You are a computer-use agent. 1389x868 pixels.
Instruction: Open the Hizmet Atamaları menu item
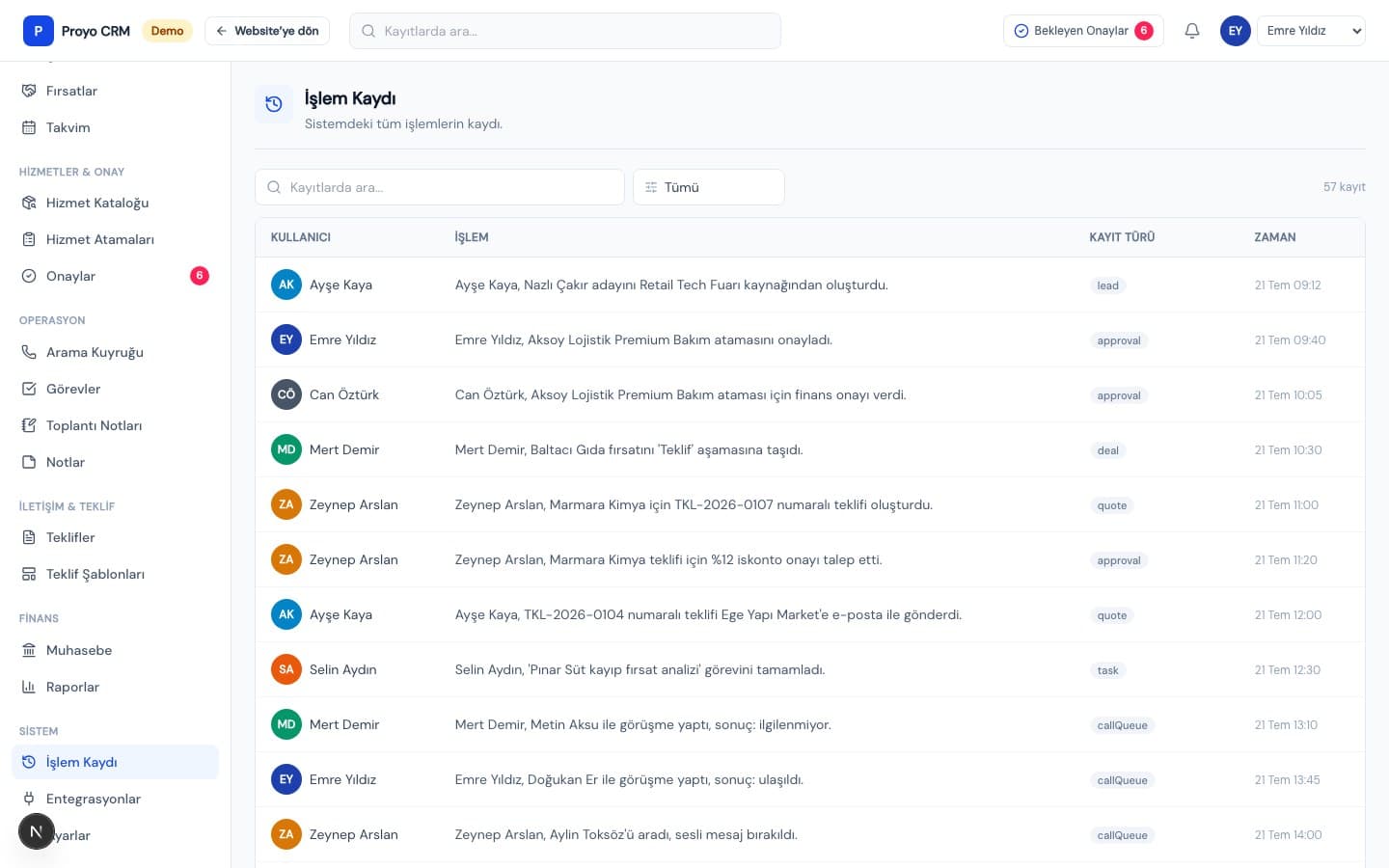[x=115, y=239]
